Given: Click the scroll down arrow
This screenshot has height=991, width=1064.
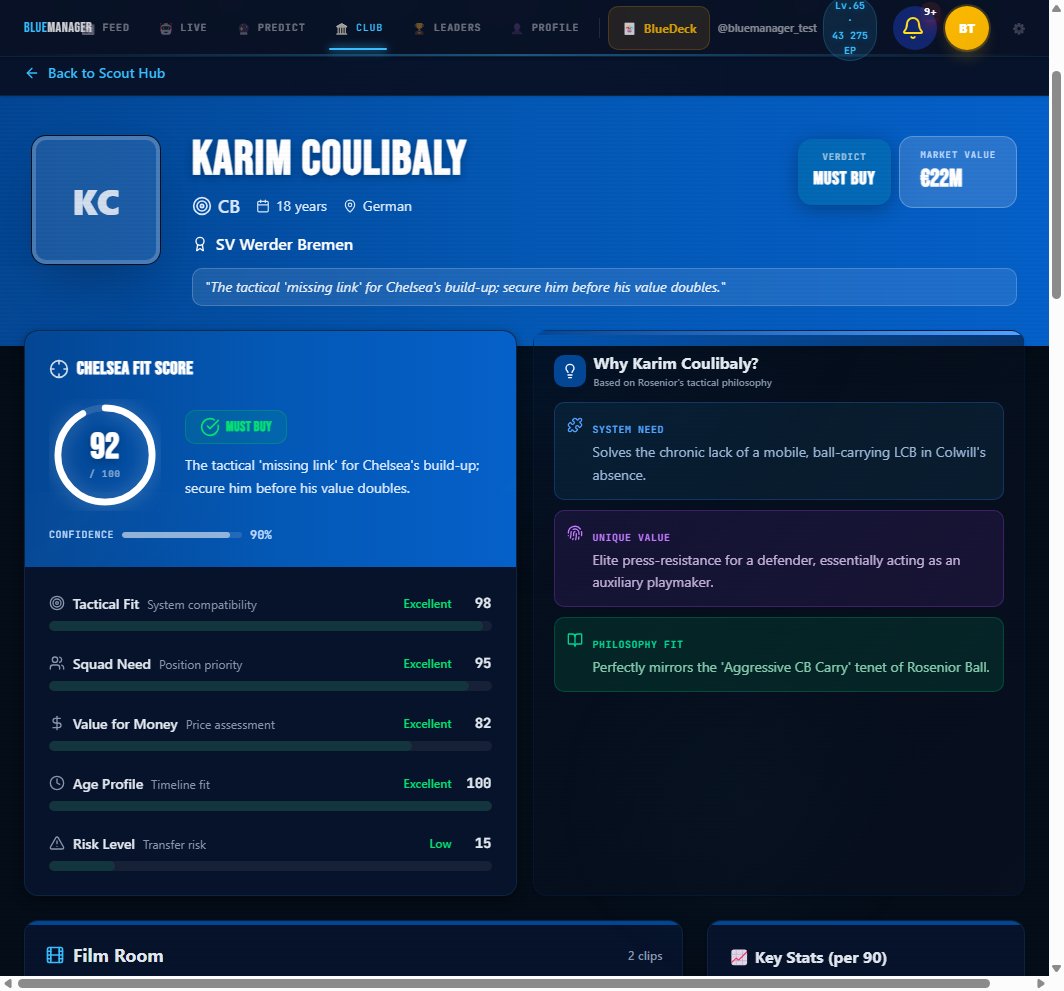Looking at the screenshot, I should 1057,969.
